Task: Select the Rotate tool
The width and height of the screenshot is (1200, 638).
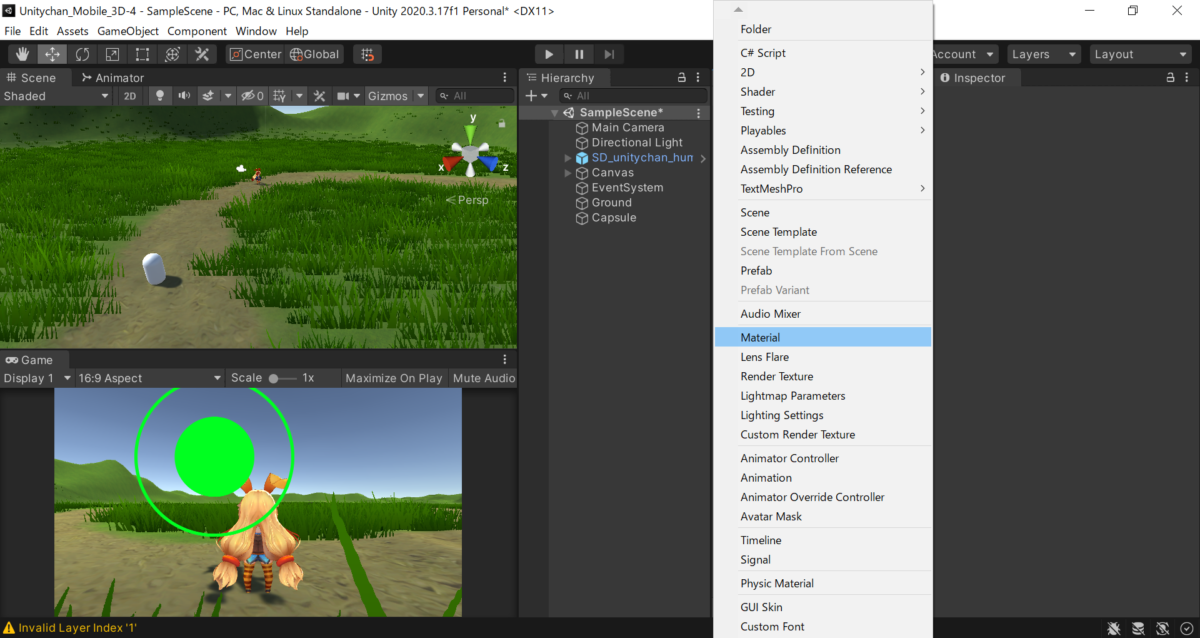Action: tap(83, 54)
